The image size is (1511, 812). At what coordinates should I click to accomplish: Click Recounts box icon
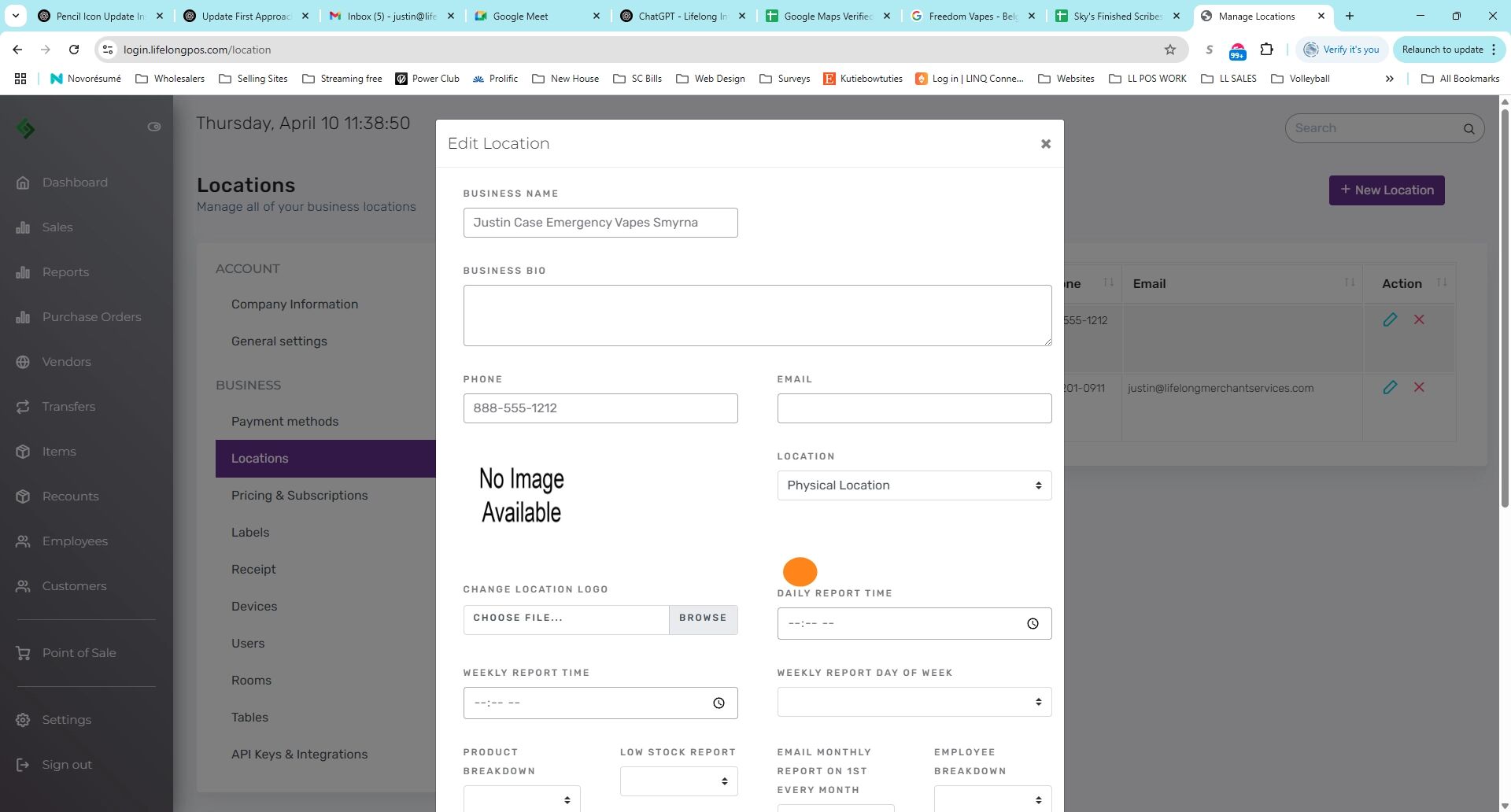pyautogui.click(x=23, y=496)
